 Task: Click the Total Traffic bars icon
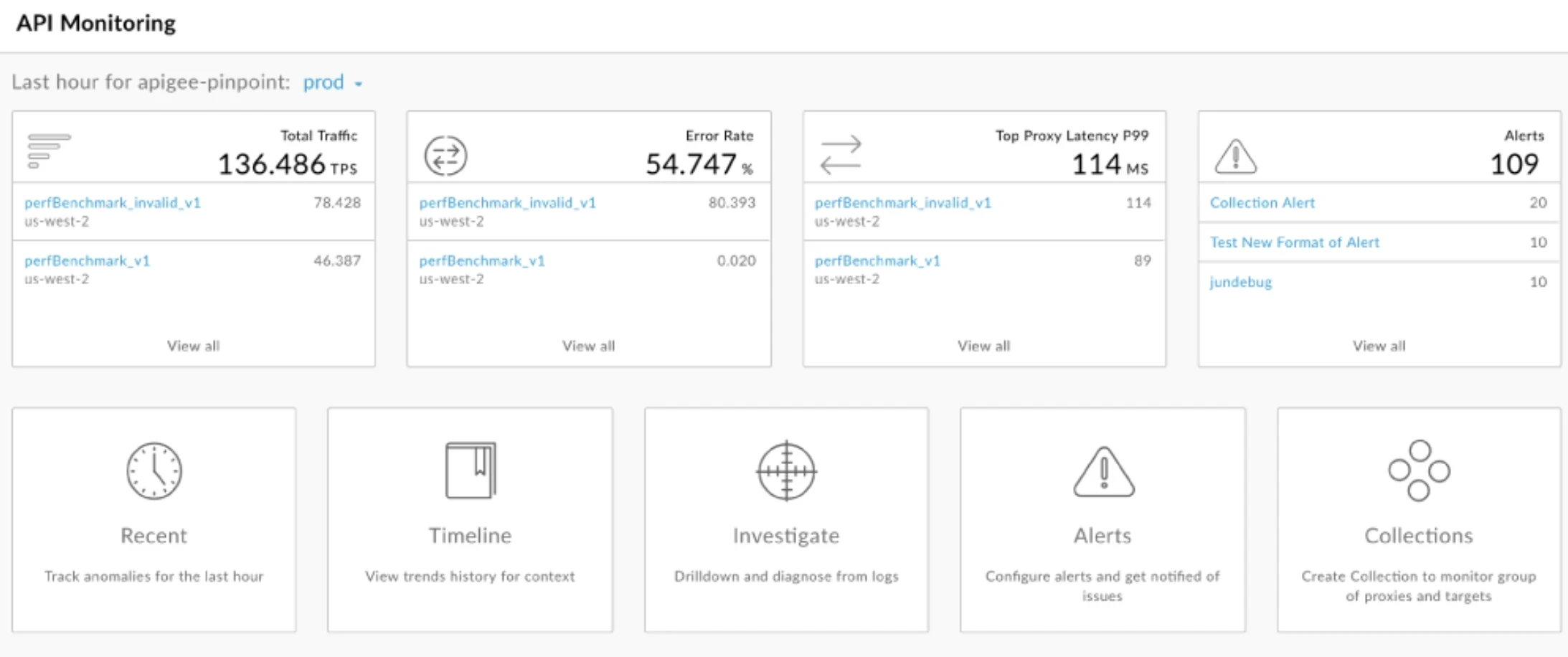(49, 151)
